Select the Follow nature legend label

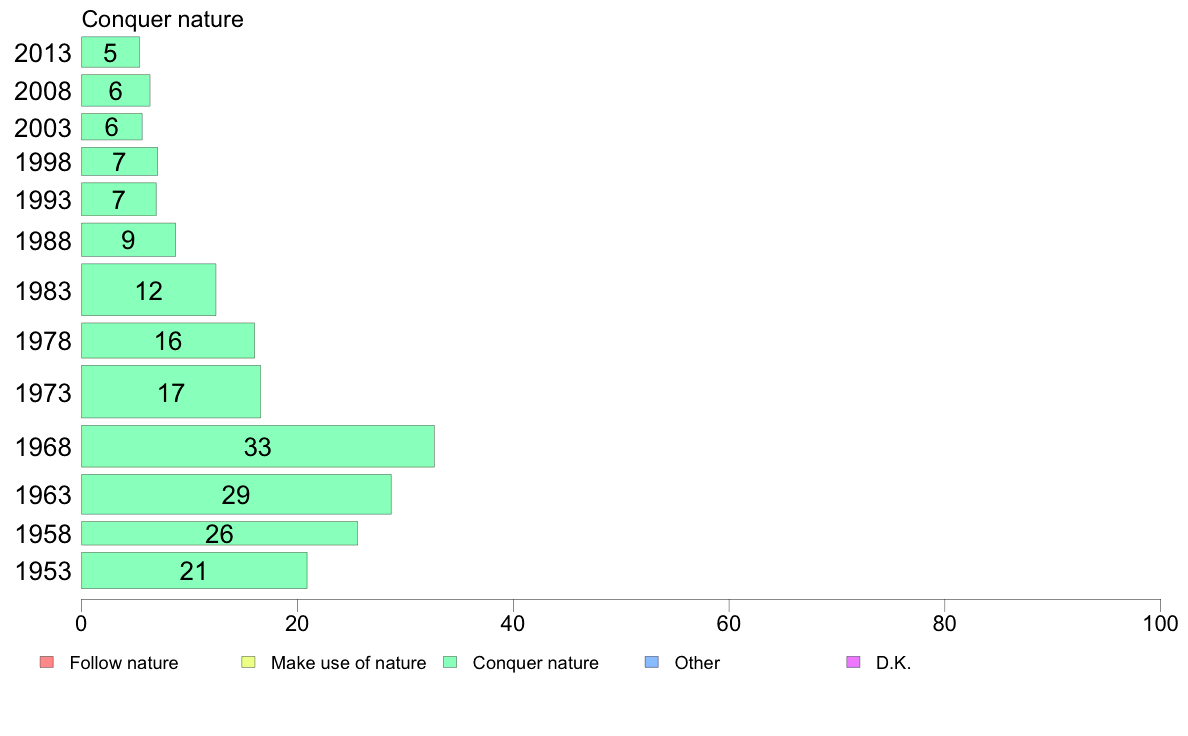124,663
